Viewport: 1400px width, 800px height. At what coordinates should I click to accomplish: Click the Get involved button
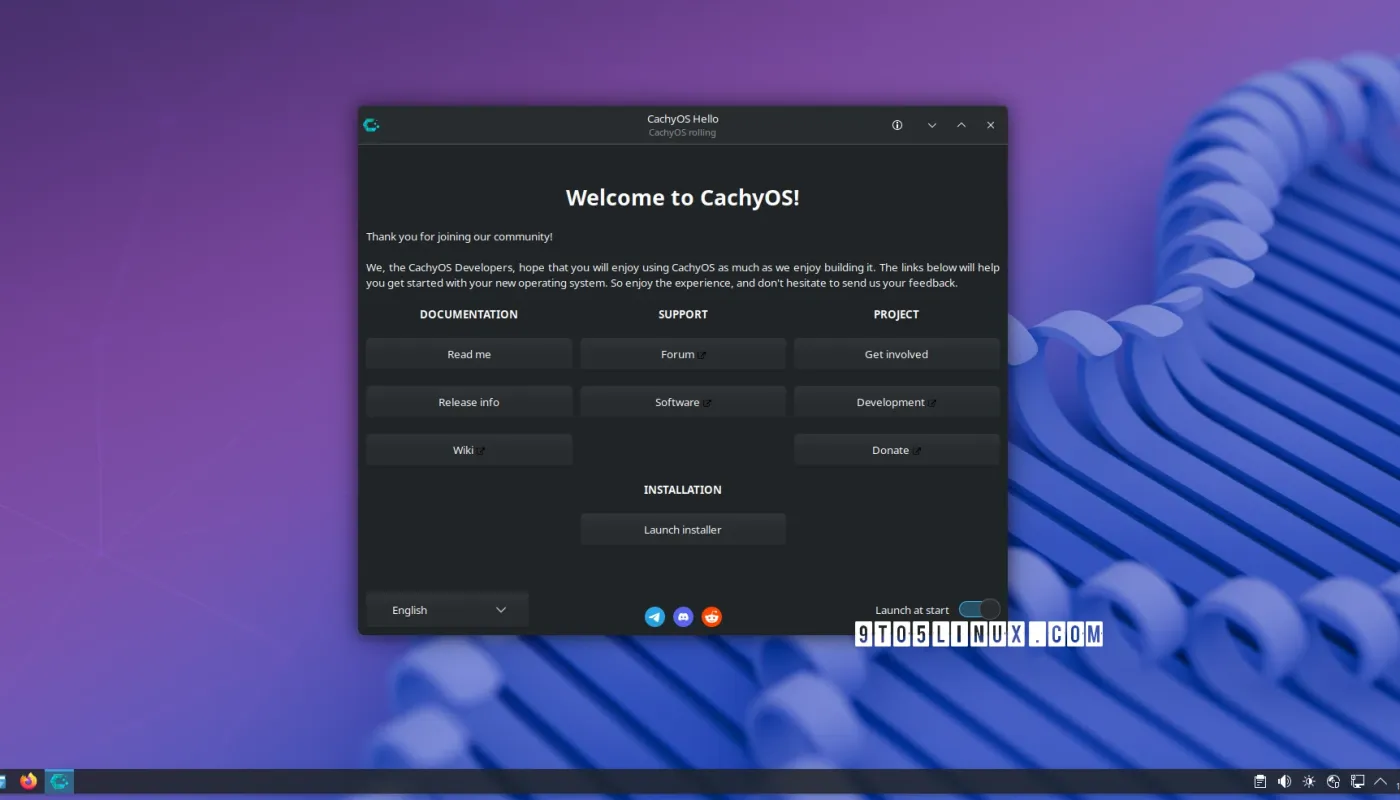tap(897, 354)
